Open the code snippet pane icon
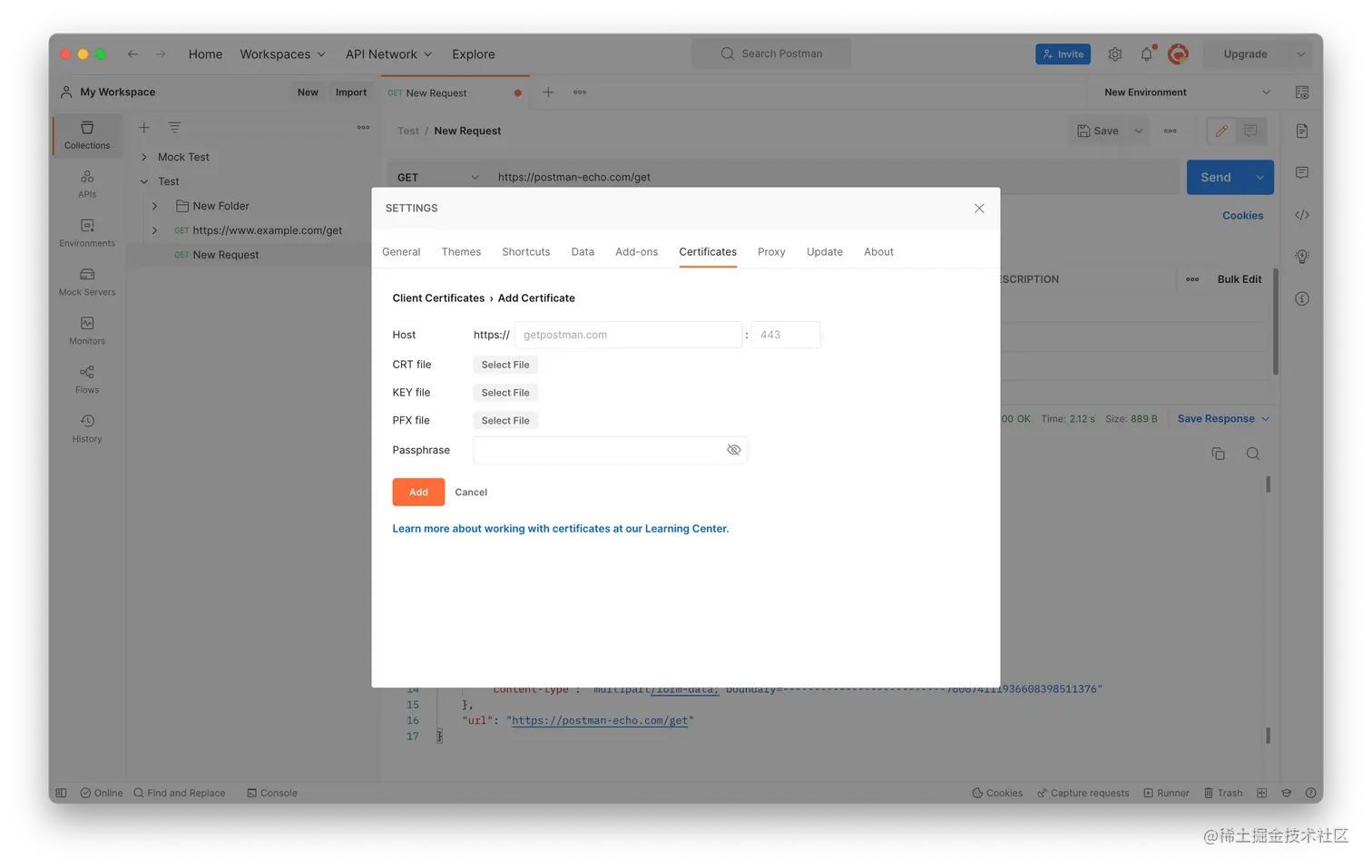1372x868 pixels. [1302, 215]
